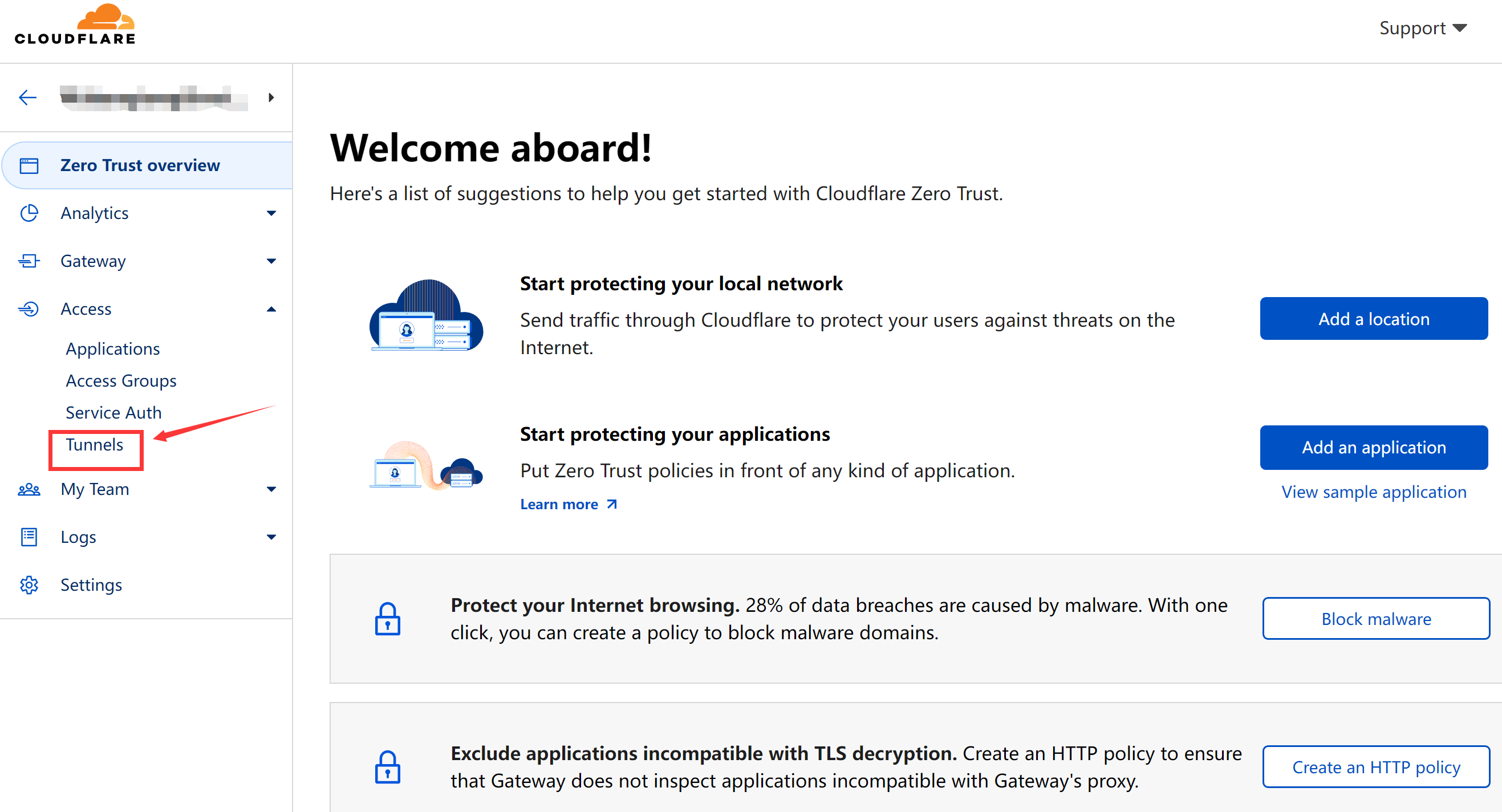Expand the My Team section chevron
This screenshot has width=1502, height=812.
pyautogui.click(x=271, y=489)
